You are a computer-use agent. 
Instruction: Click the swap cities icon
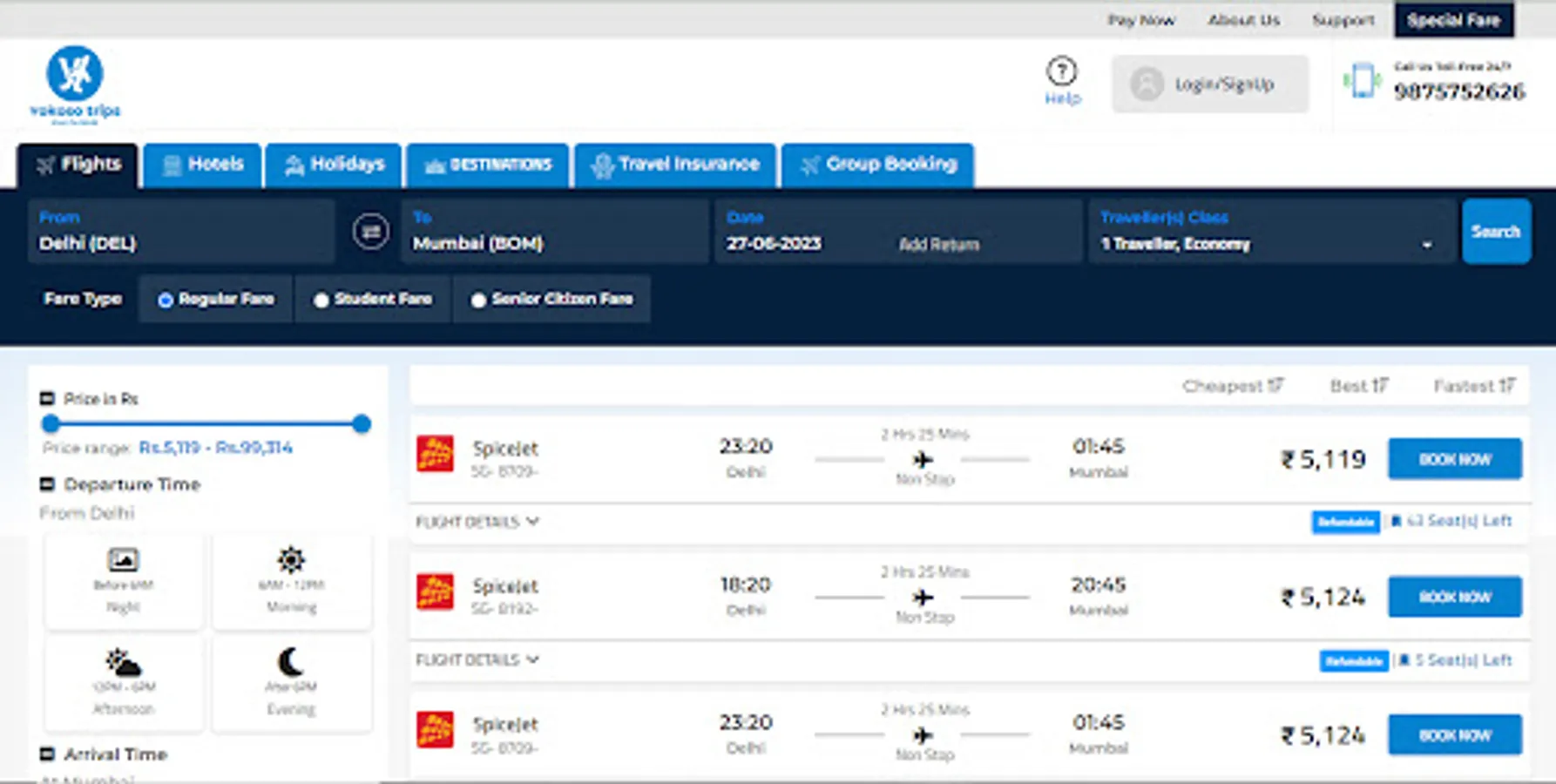[x=370, y=232]
